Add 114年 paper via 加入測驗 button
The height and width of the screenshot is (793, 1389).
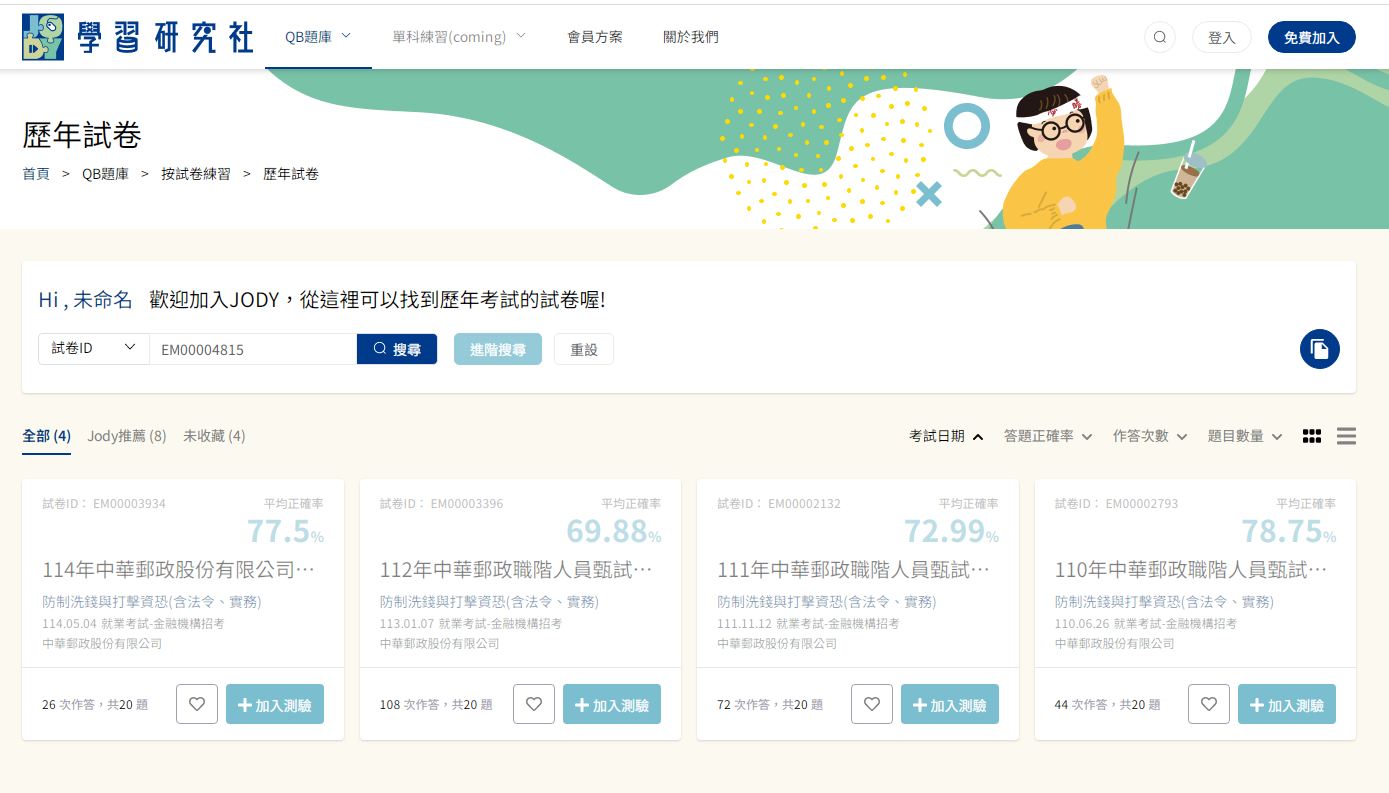[275, 704]
